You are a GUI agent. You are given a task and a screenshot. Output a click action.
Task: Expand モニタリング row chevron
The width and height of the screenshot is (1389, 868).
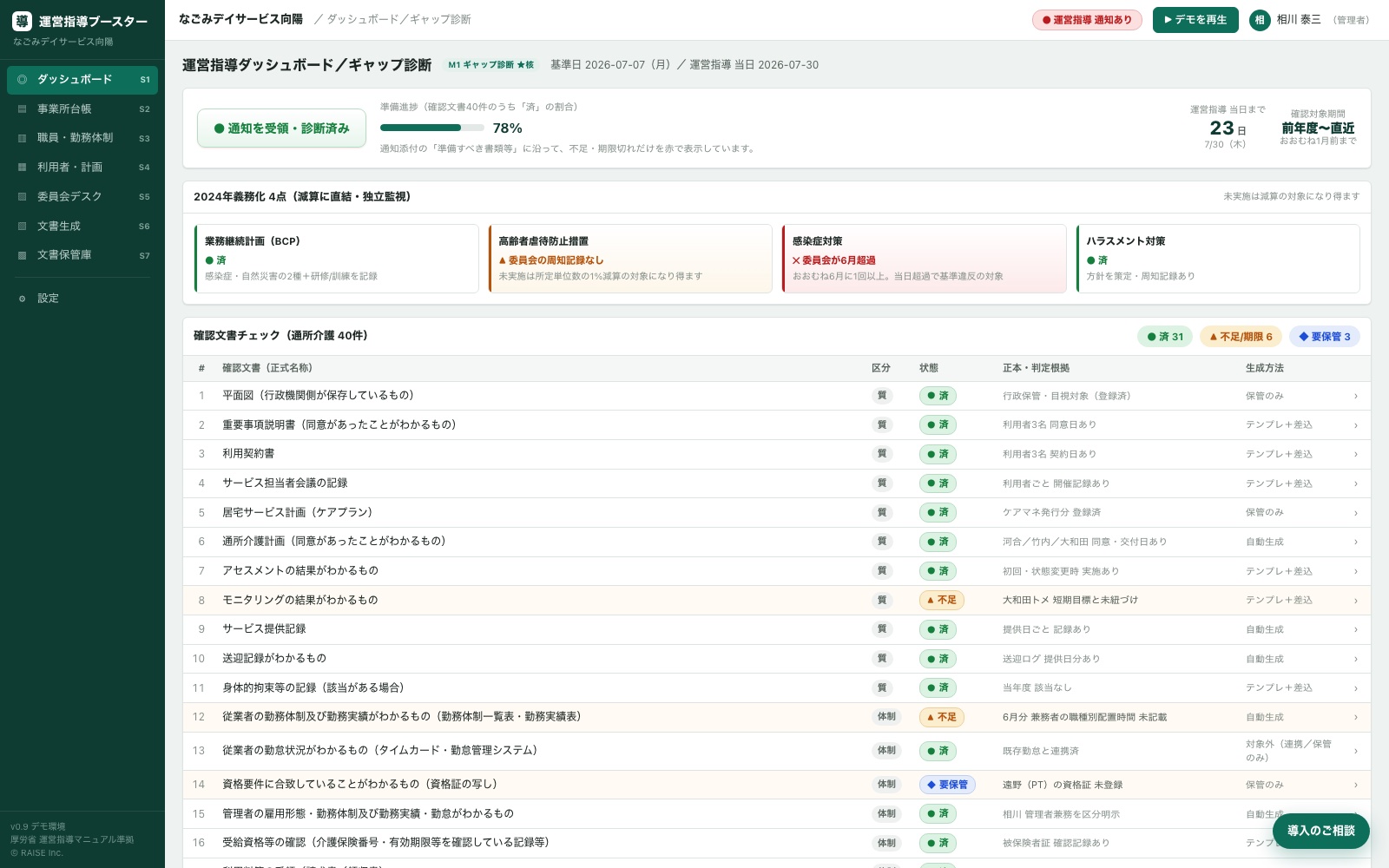click(x=1356, y=601)
